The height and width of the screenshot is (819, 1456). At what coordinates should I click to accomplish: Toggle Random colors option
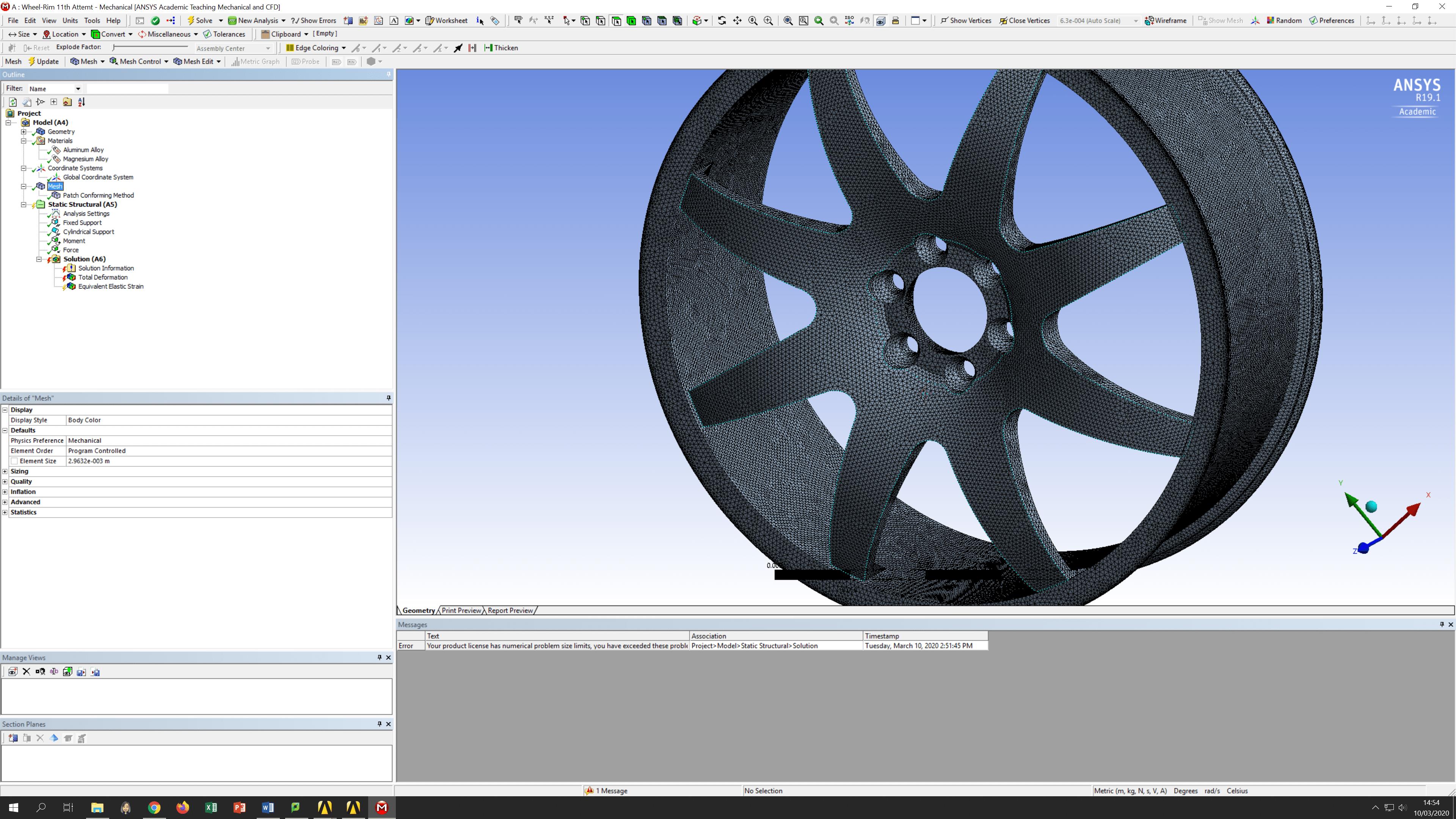click(x=1284, y=20)
